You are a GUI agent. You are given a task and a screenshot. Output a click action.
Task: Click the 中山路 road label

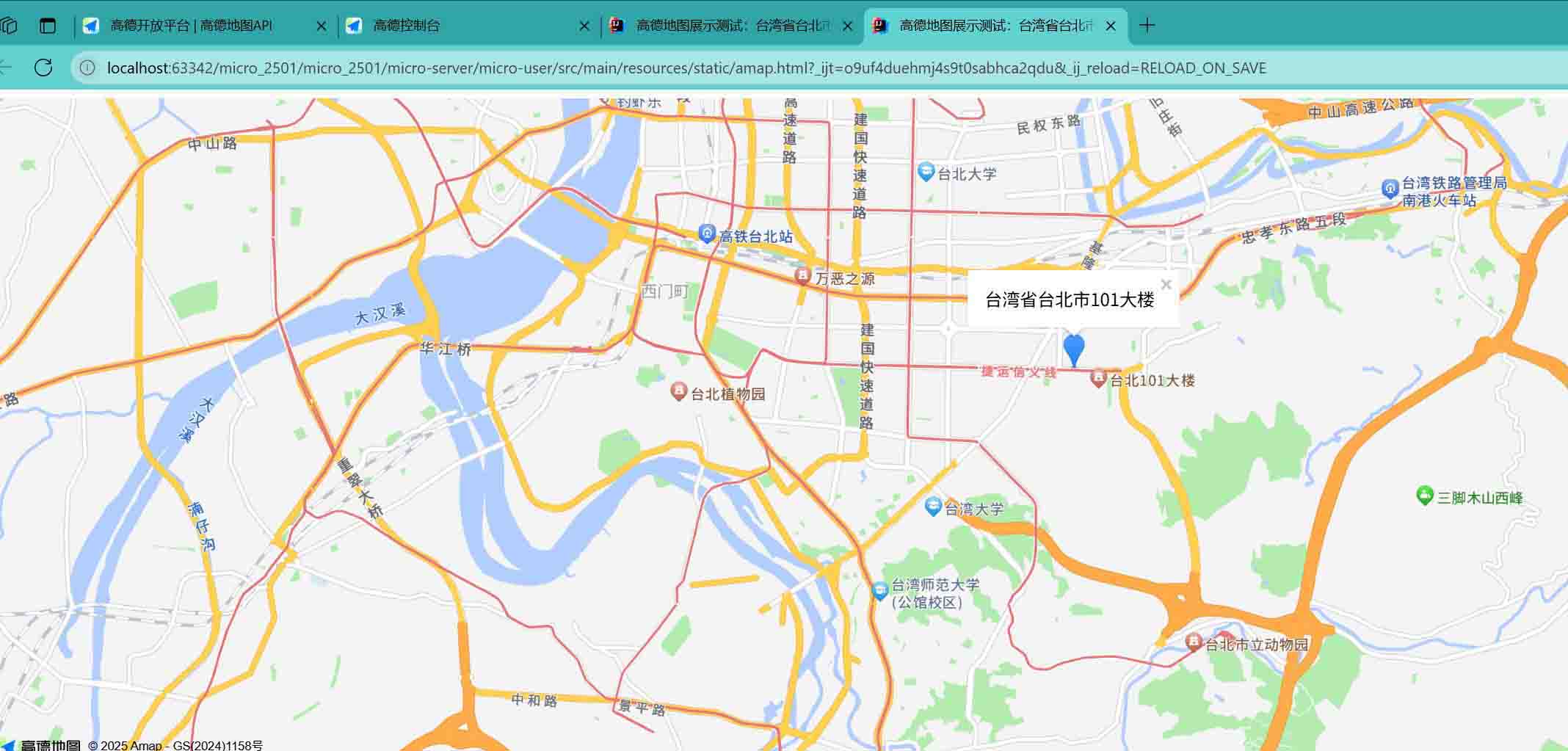212,143
